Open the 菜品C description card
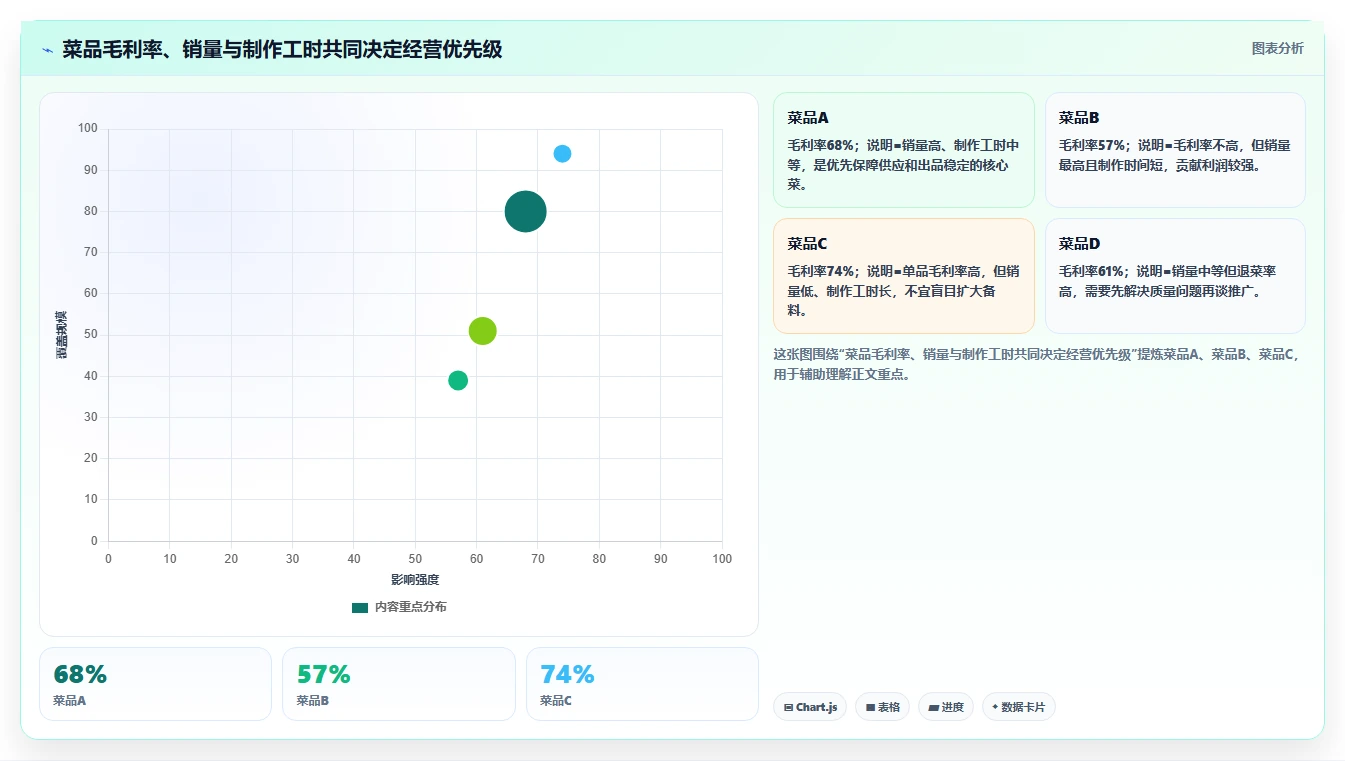The width and height of the screenshot is (1345, 761). (x=904, y=276)
